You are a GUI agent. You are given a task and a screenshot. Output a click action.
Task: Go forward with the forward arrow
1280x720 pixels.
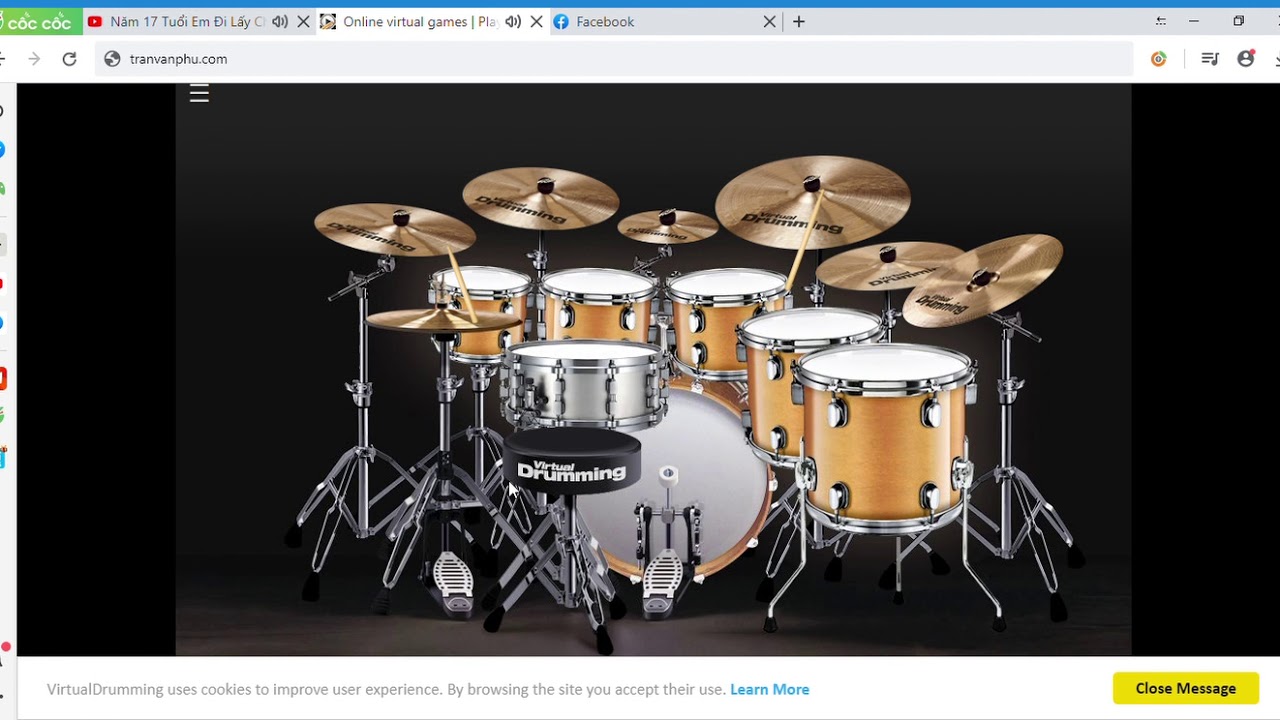click(x=34, y=59)
